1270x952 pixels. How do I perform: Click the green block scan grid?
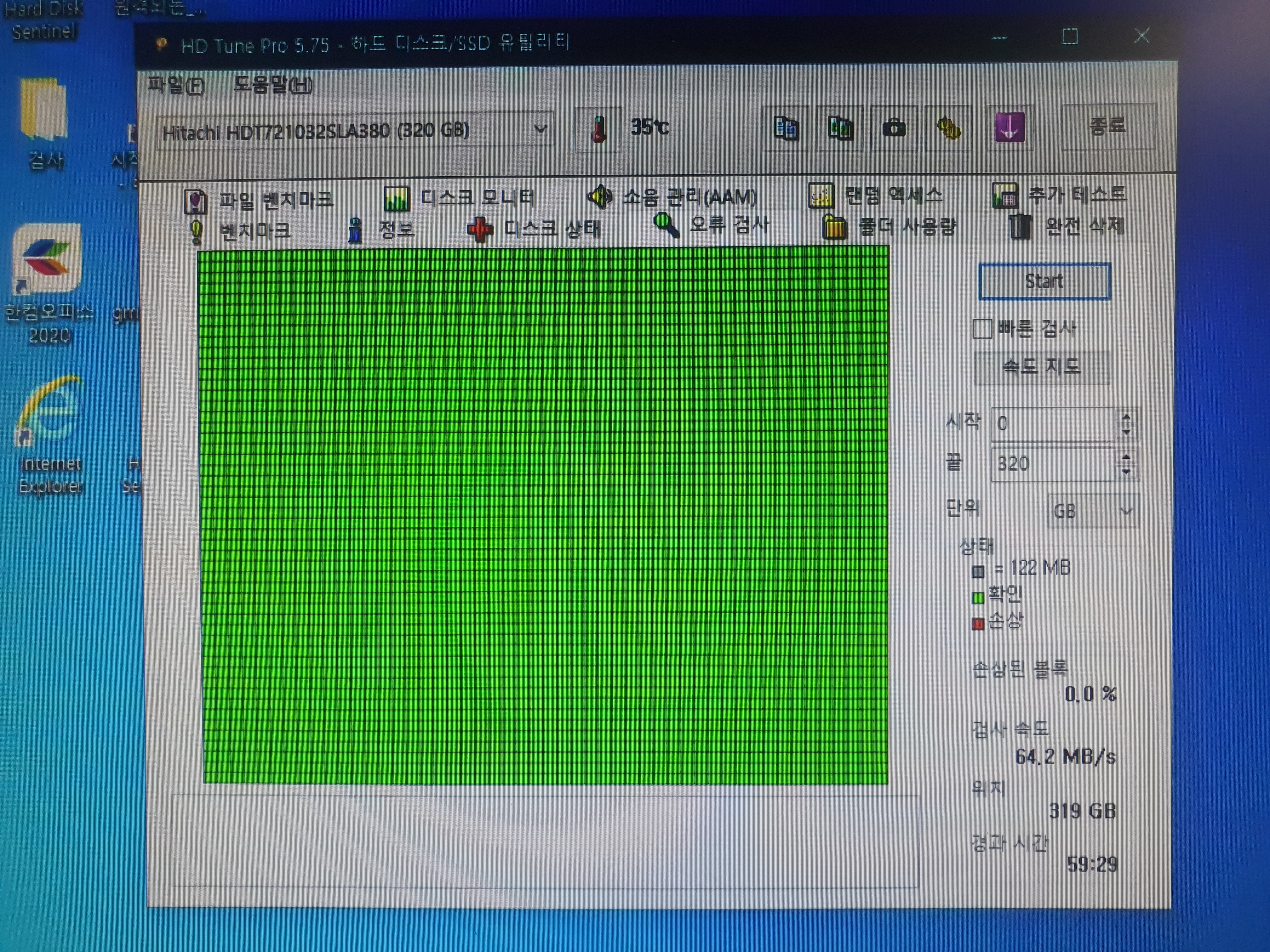click(x=544, y=515)
